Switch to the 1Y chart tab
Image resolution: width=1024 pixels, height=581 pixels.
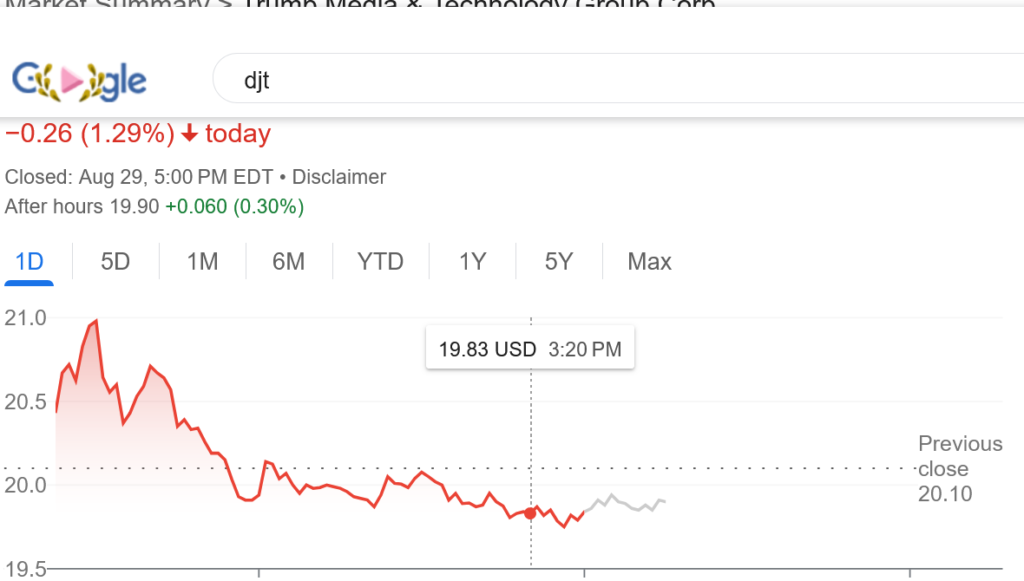[x=472, y=262]
